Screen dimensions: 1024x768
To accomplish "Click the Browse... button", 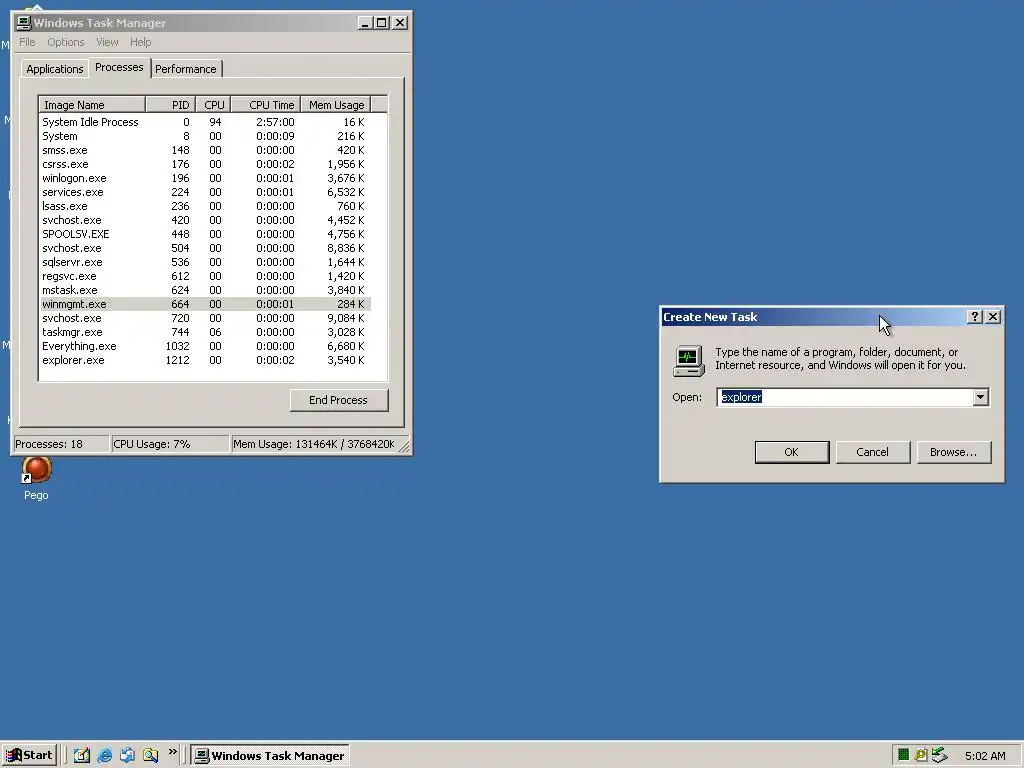I will (953, 452).
